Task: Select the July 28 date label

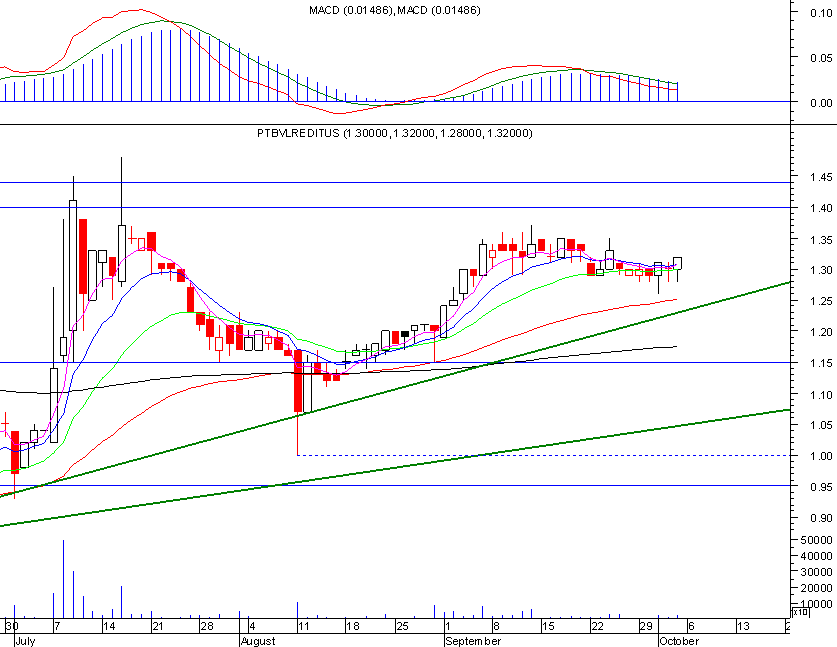Action: pos(207,626)
